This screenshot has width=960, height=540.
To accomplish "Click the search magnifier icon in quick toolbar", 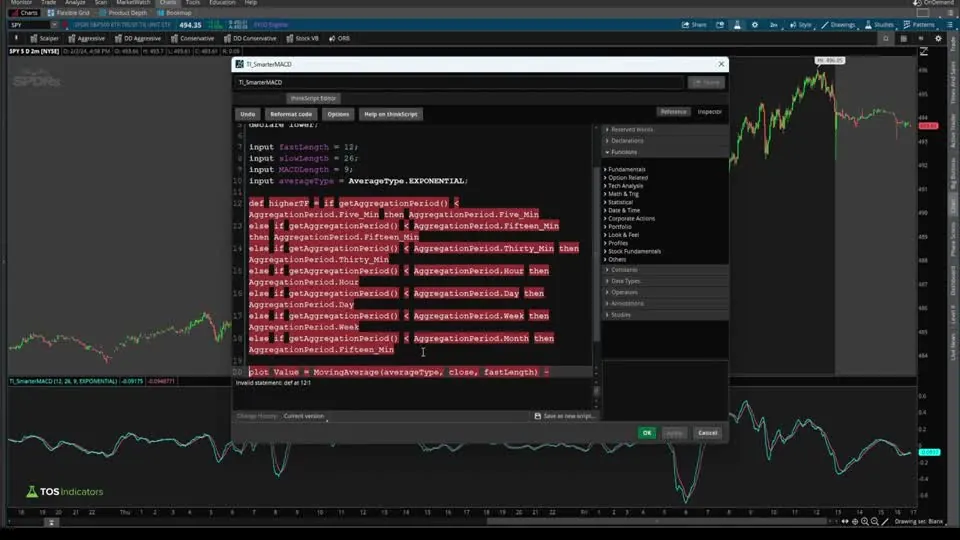I will point(886,39).
